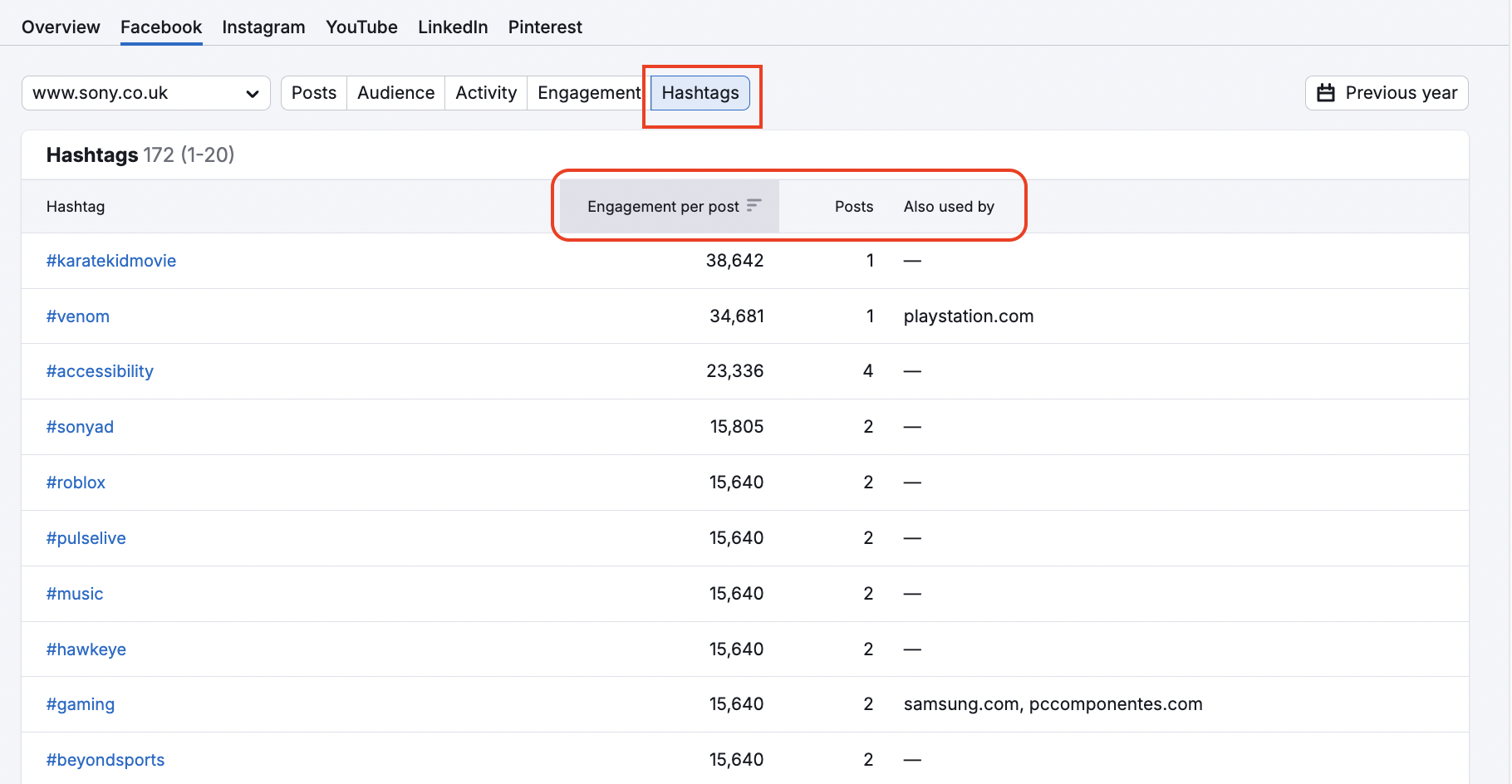Screen dimensions: 1512x784
Task: Open the Overview tab
Action: coord(60,27)
